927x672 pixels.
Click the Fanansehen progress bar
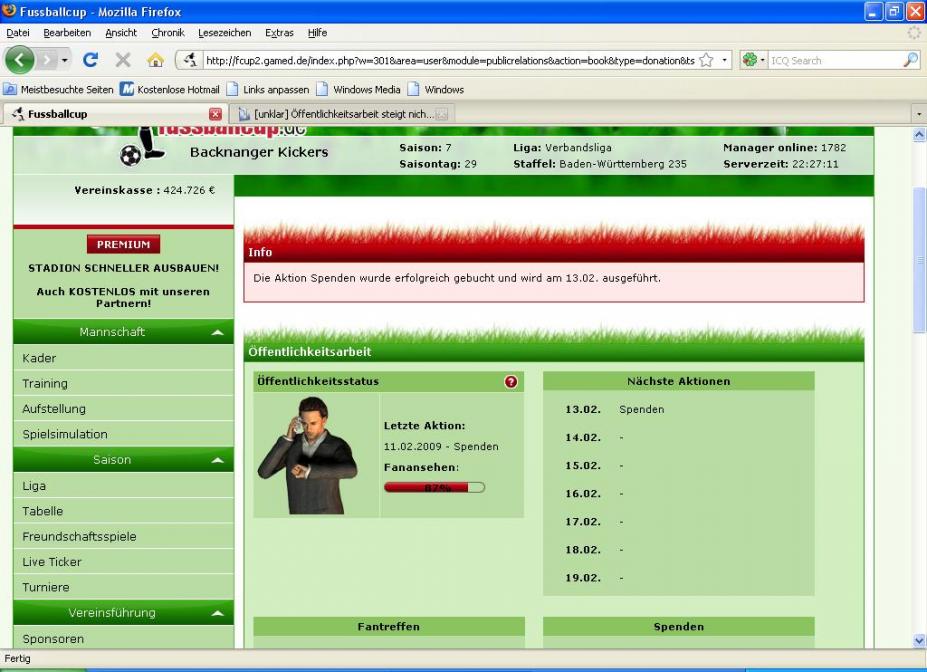tap(434, 488)
